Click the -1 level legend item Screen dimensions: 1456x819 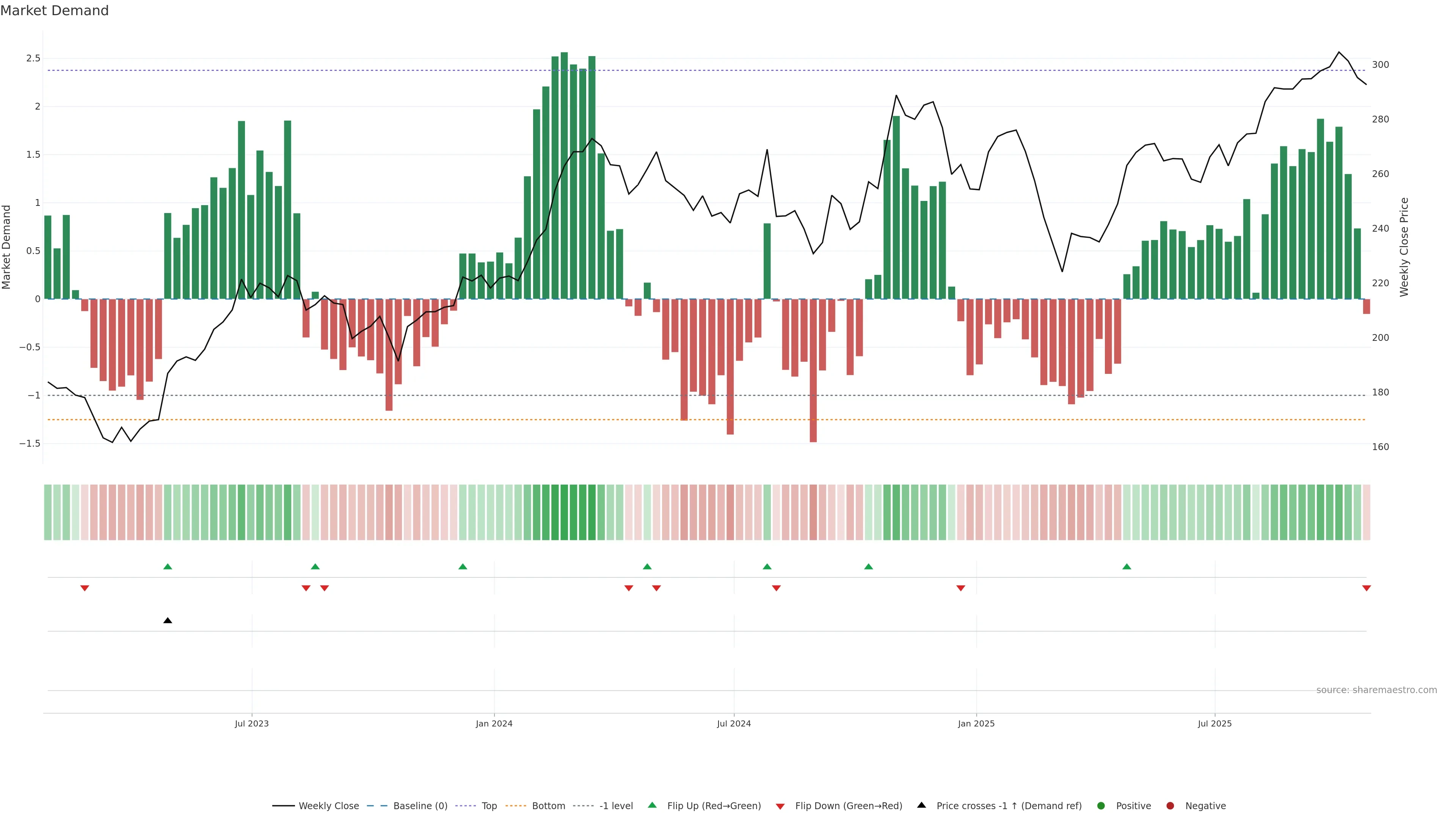[x=615, y=806]
